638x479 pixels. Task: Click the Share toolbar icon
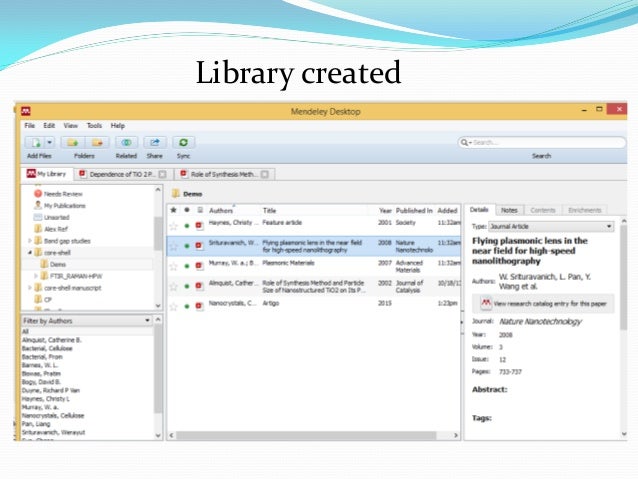tap(155, 142)
